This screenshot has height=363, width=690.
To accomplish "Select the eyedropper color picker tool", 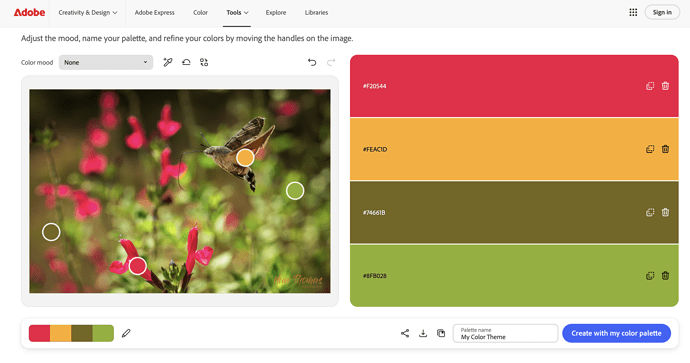I will point(168,62).
